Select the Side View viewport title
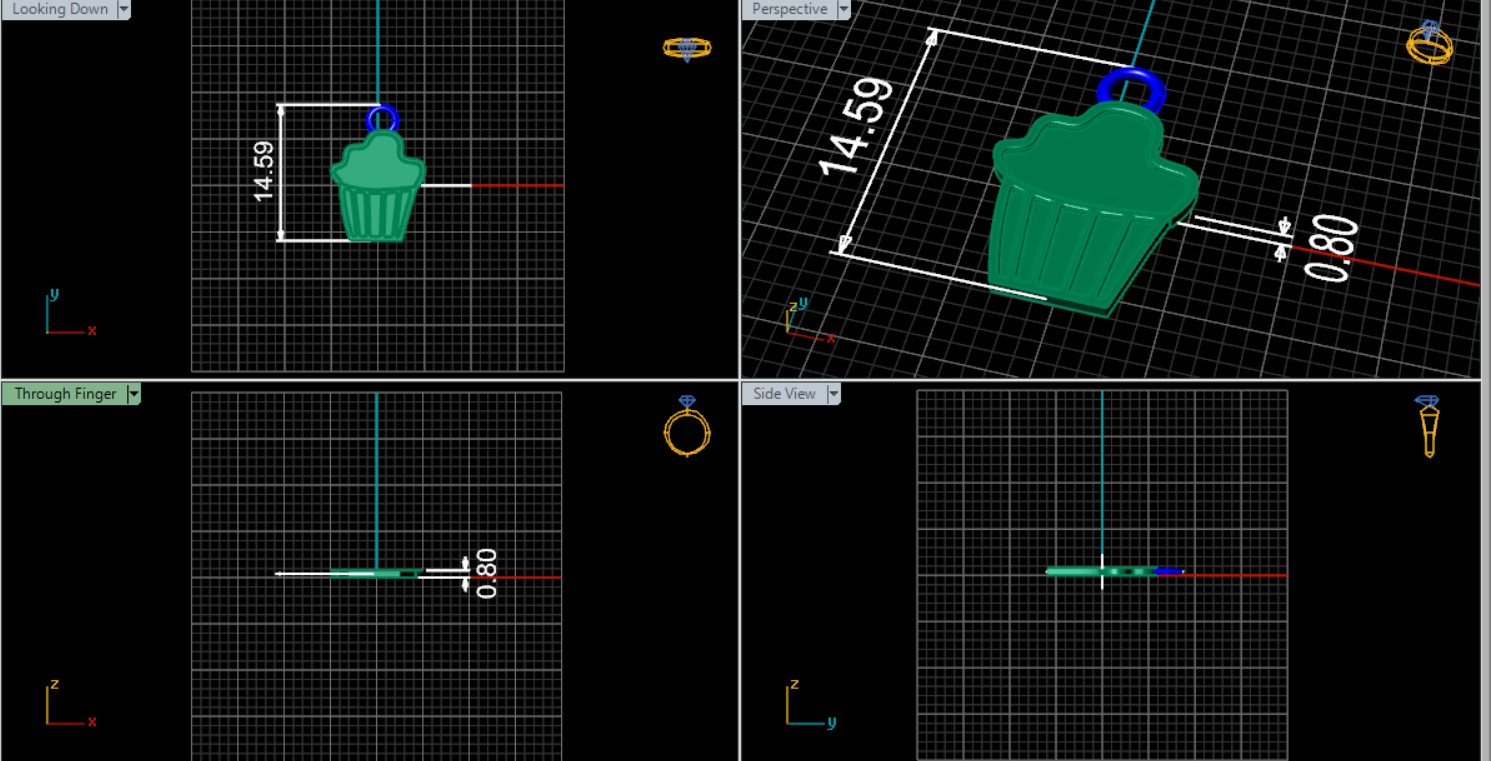The image size is (1491, 761). 783,394
